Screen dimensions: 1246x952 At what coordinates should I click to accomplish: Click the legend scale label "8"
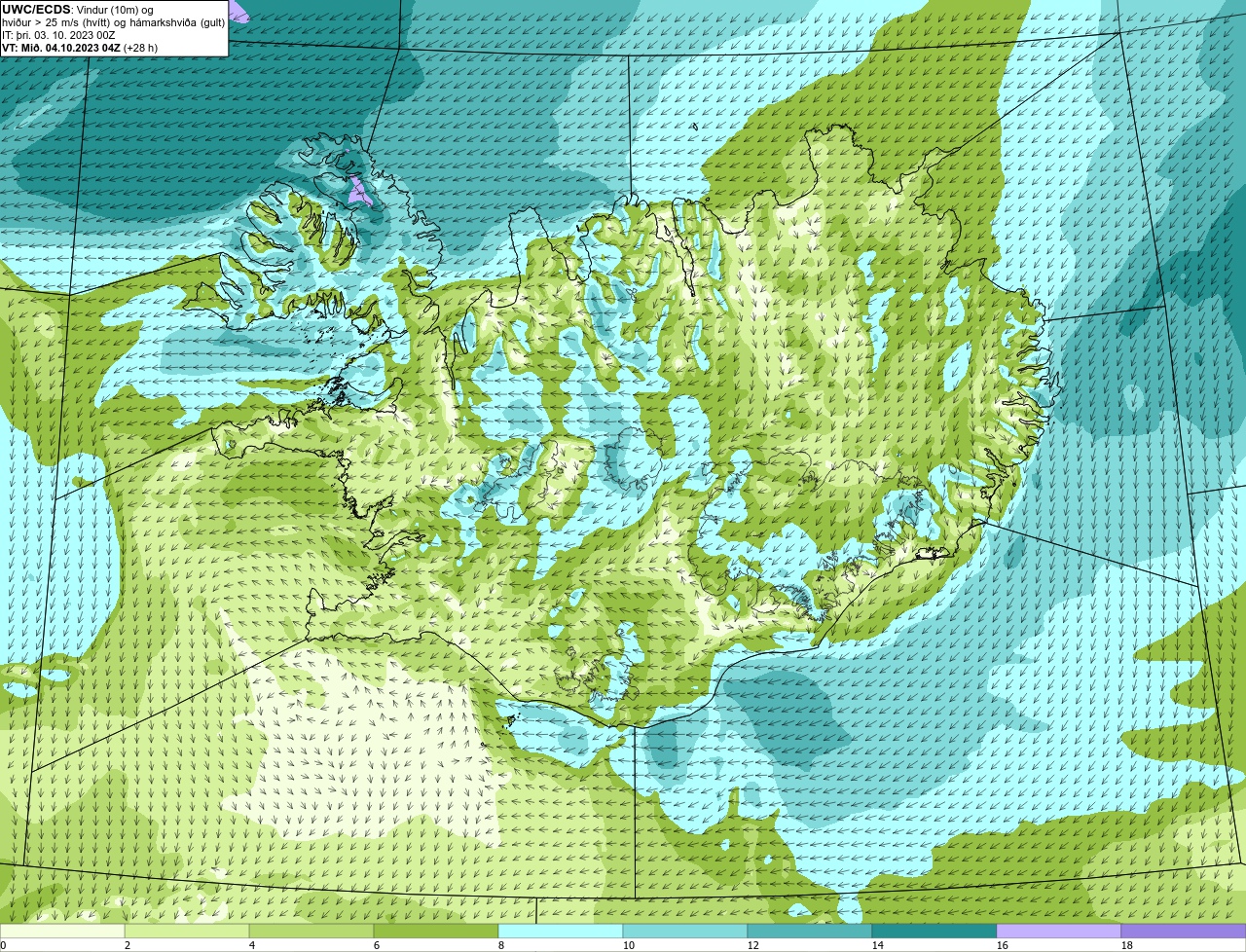point(500,945)
